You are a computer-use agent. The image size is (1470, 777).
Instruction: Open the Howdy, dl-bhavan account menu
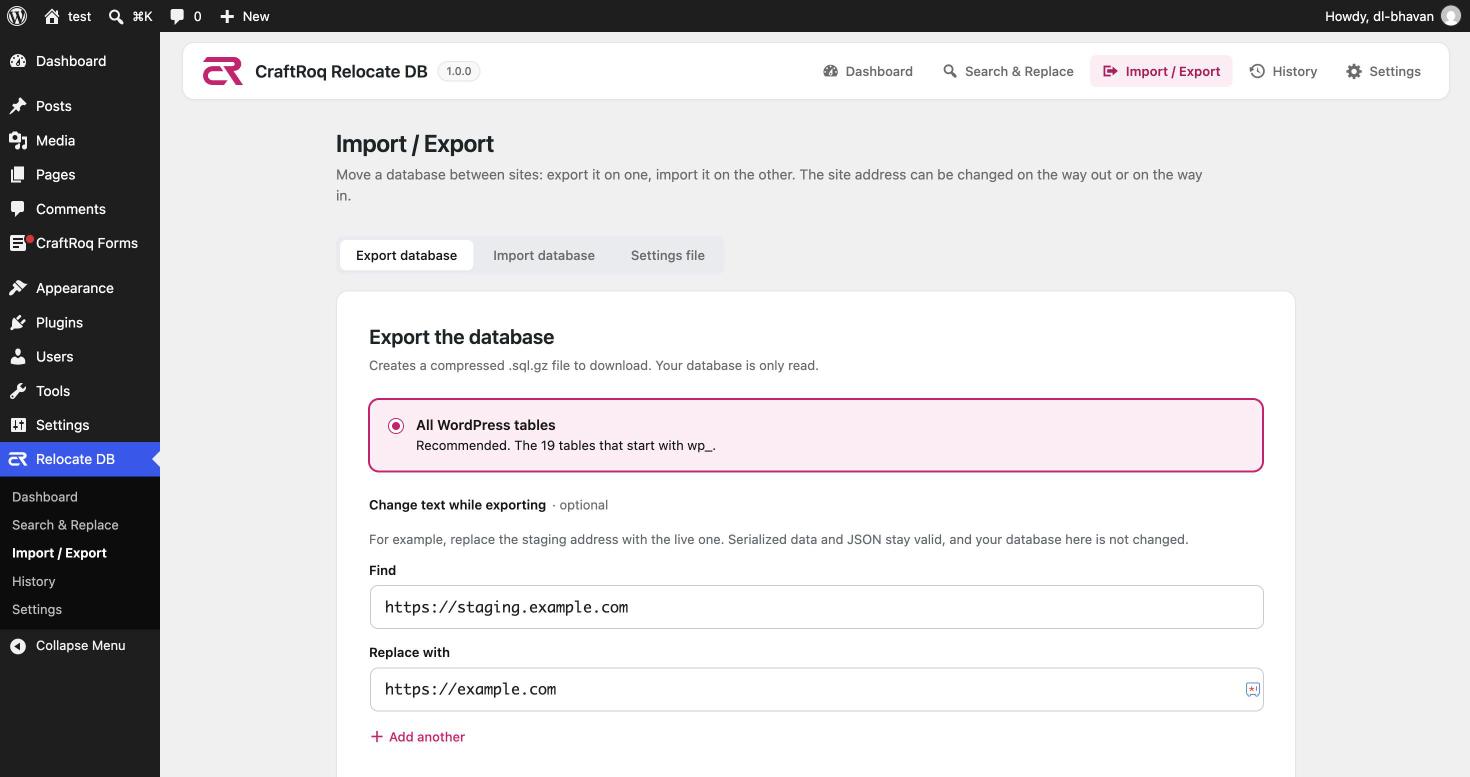[1392, 16]
